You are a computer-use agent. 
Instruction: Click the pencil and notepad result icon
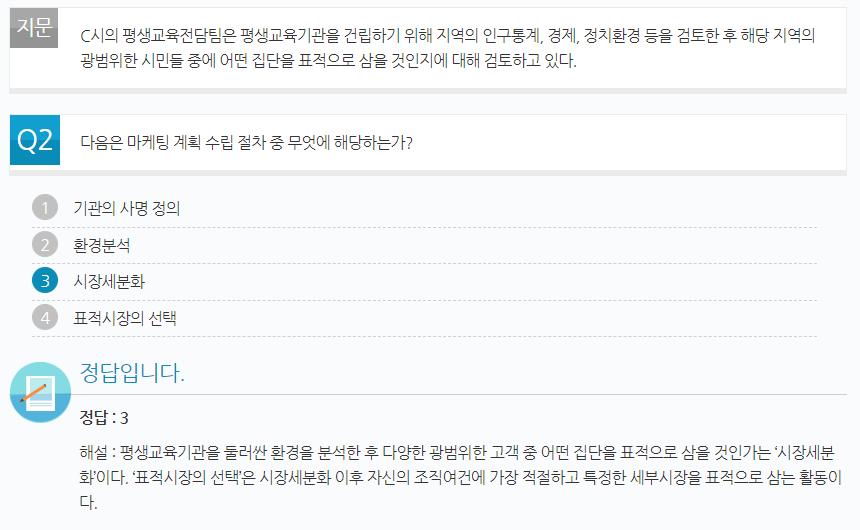click(40, 392)
